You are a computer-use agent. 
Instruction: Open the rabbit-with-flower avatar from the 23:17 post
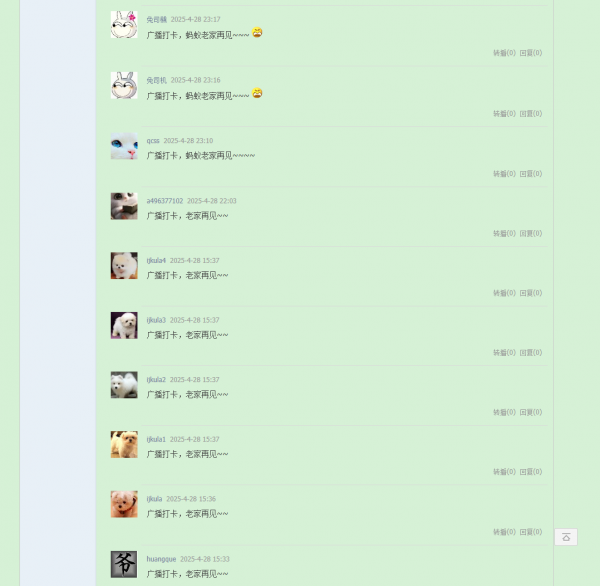[124, 24]
